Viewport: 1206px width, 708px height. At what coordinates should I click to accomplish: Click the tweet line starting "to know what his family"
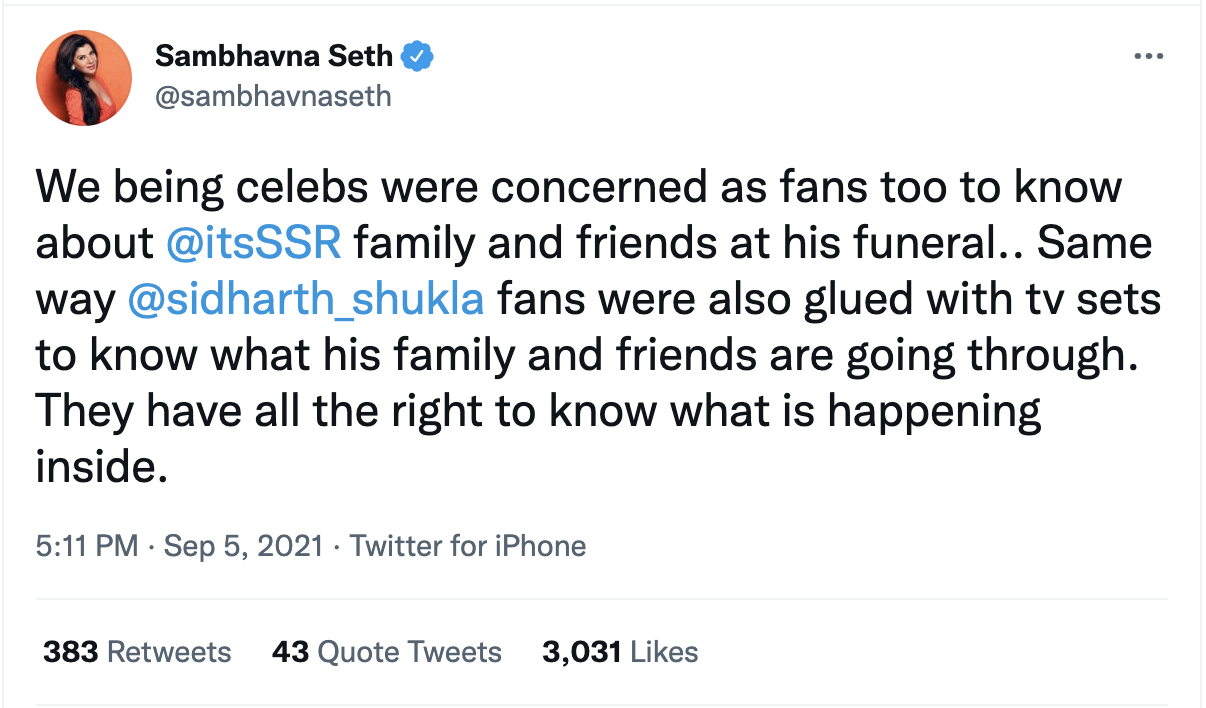point(588,356)
